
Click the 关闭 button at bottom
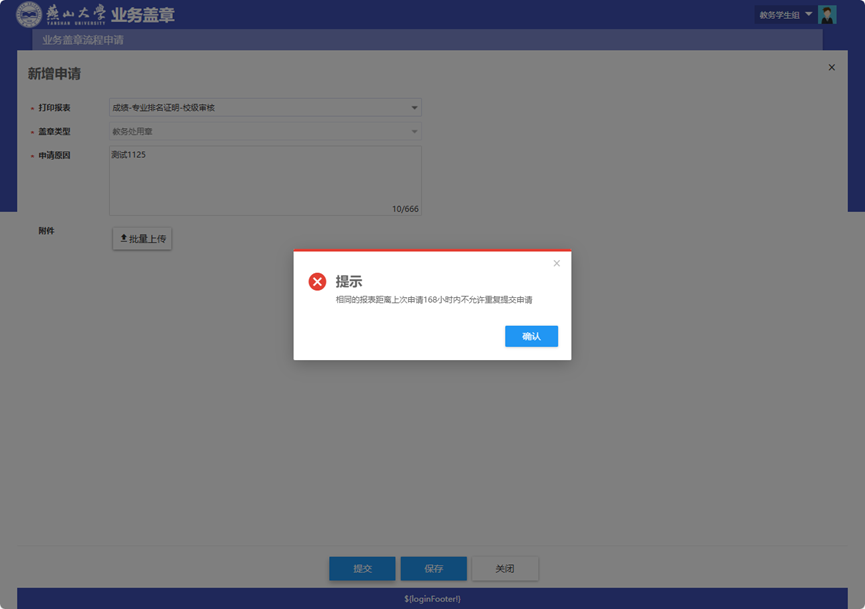[505, 569]
